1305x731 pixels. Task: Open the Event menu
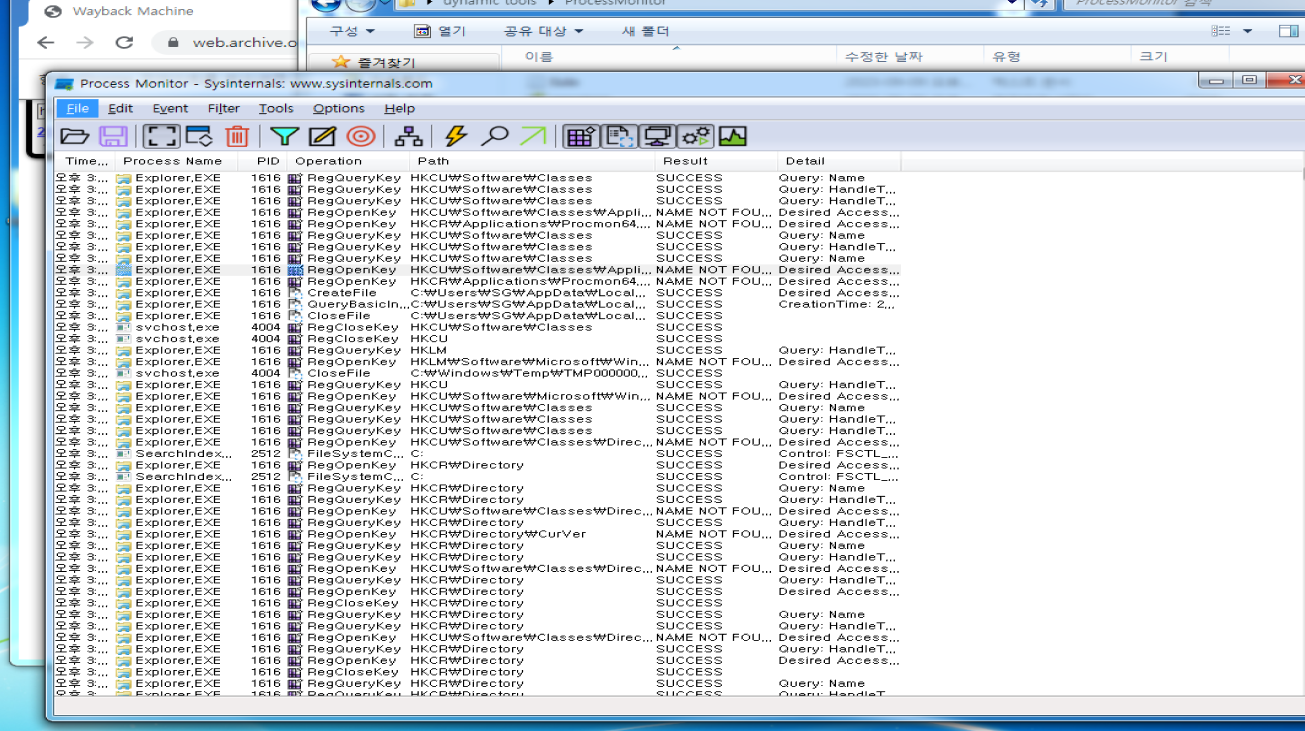coord(170,108)
